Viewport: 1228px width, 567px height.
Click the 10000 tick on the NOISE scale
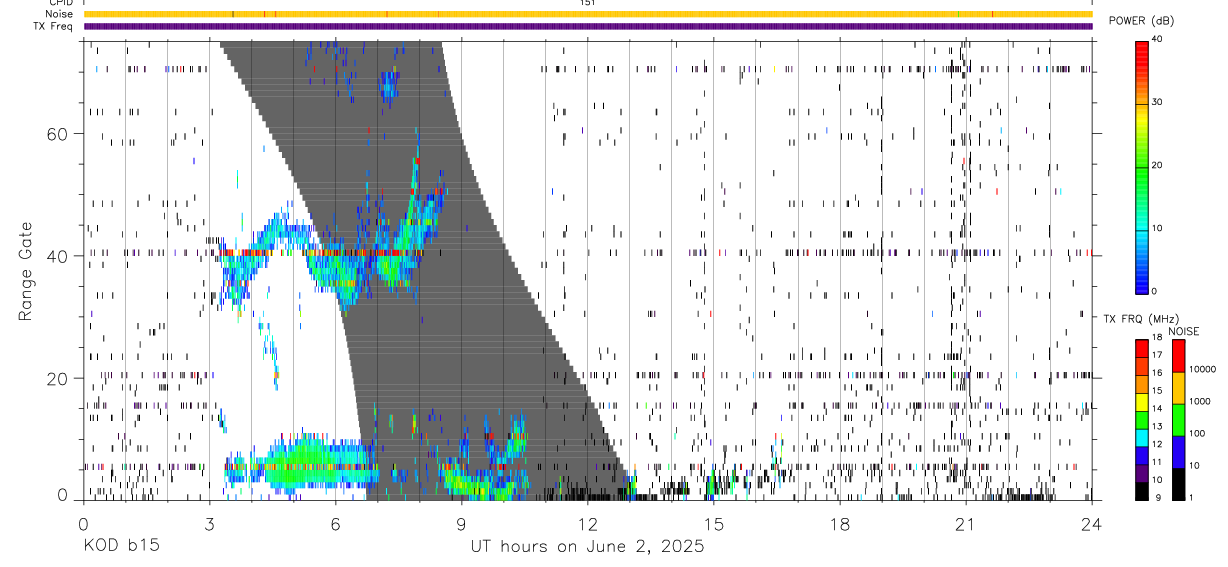(x=1202, y=369)
